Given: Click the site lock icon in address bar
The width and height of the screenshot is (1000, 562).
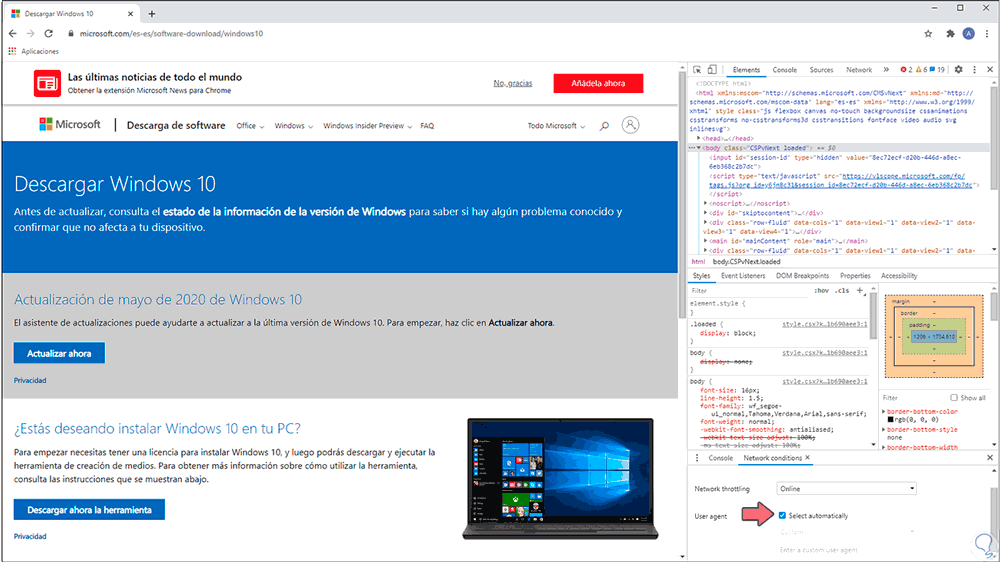Looking at the screenshot, I should point(70,33).
